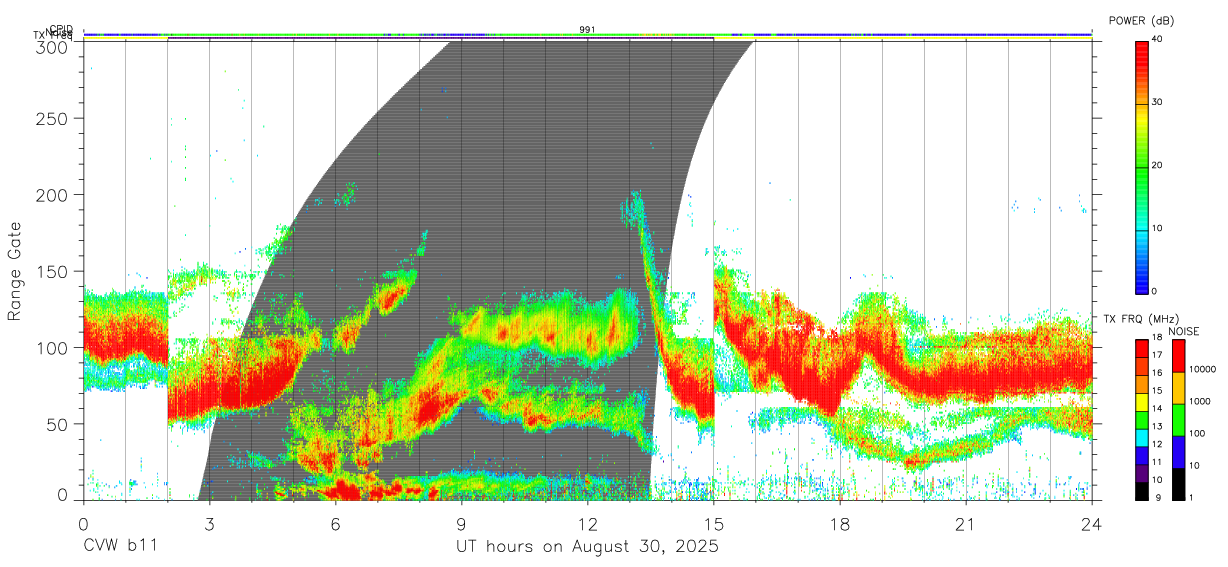Click the 9 tick on UT hours axis
Screen dimensions: 1228x567
[x=461, y=523]
